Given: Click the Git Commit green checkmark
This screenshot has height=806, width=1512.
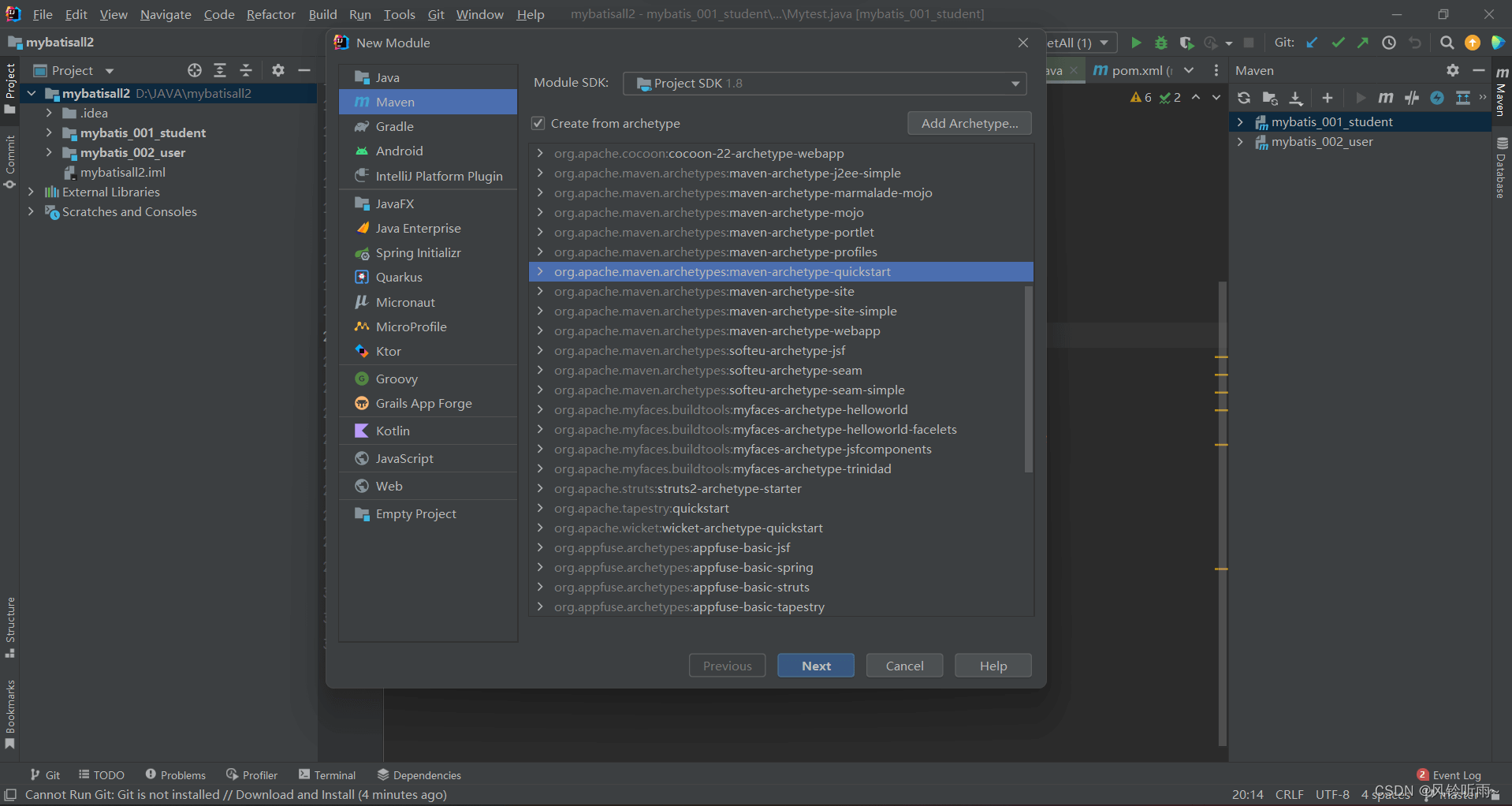Looking at the screenshot, I should 1338,43.
